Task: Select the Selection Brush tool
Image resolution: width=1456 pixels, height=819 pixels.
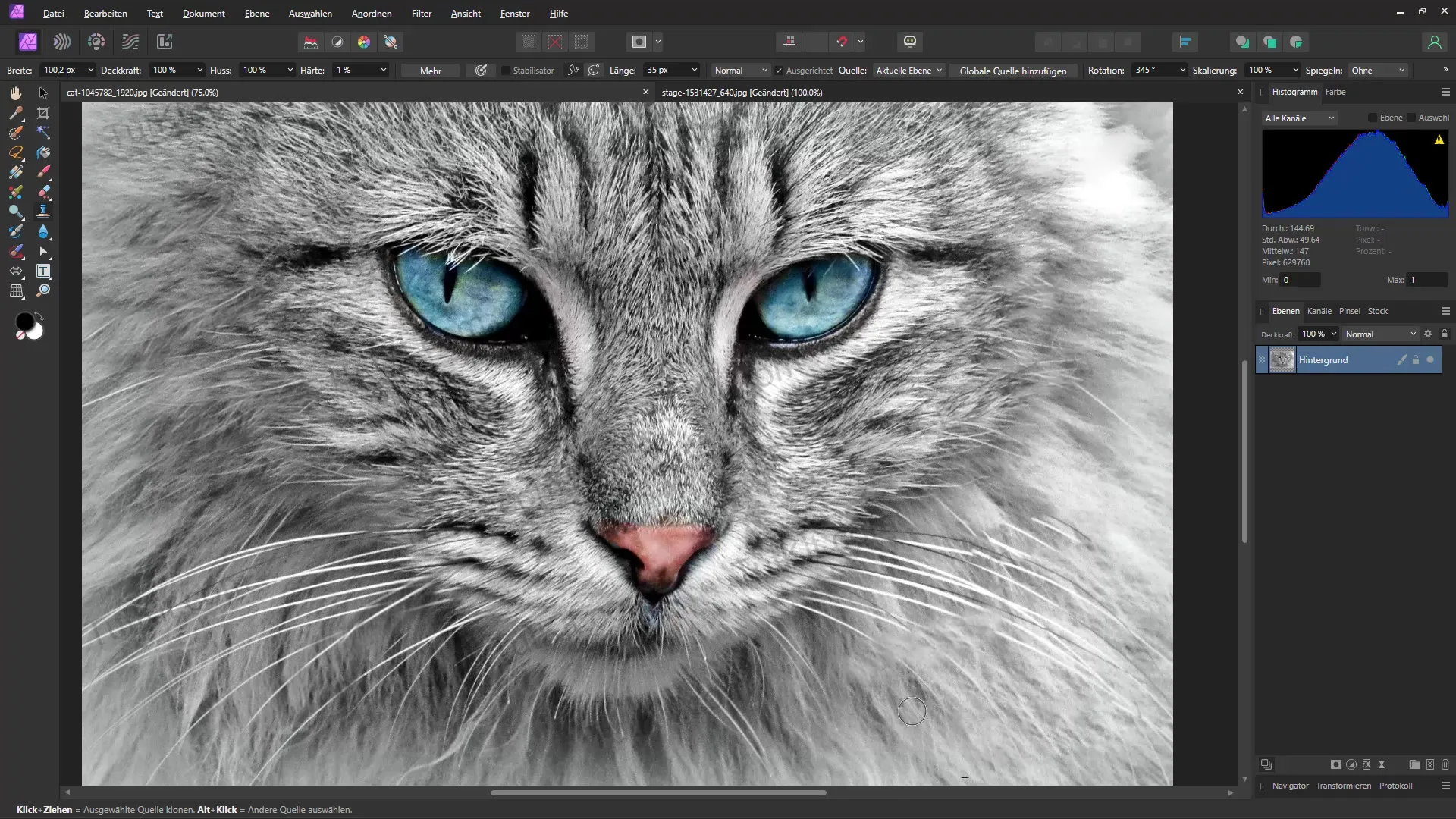Action: coord(16,133)
